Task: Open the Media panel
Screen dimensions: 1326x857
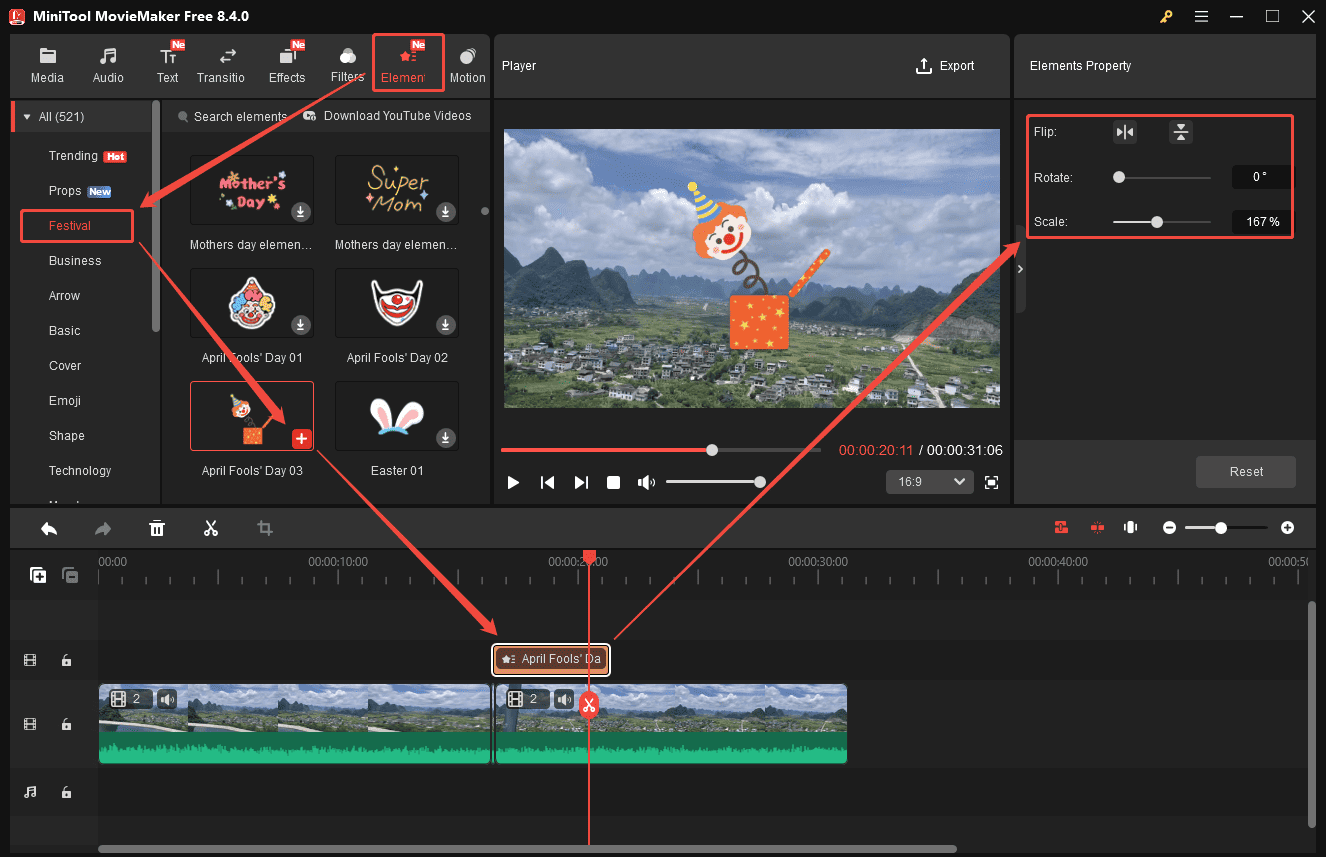Action: pos(47,65)
